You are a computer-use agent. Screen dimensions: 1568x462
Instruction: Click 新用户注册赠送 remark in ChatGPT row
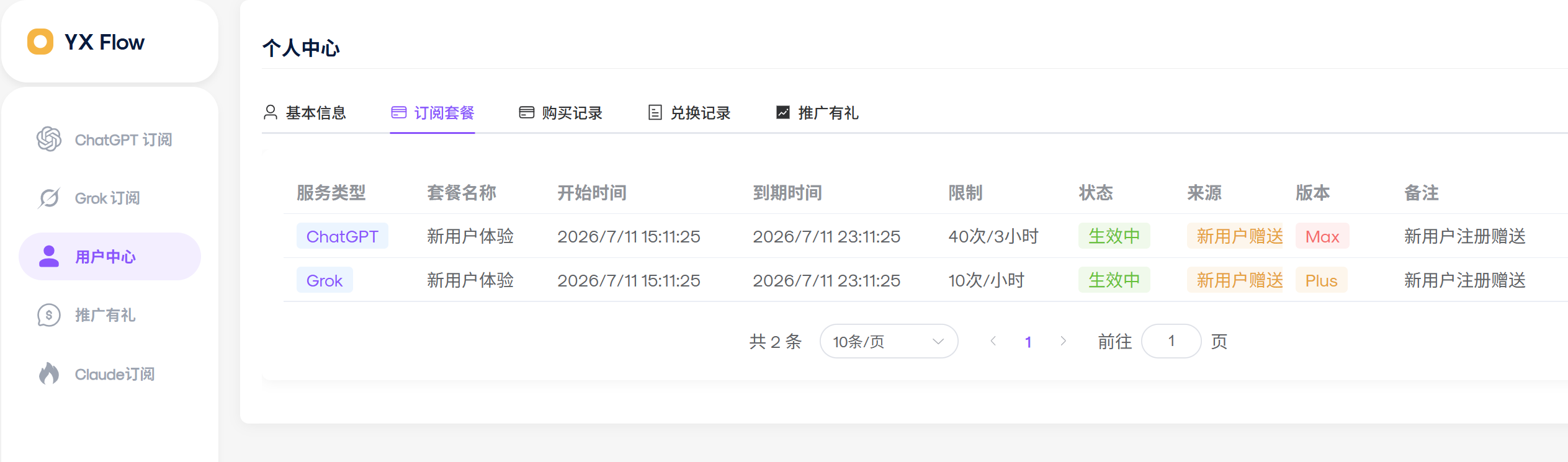click(x=1464, y=236)
